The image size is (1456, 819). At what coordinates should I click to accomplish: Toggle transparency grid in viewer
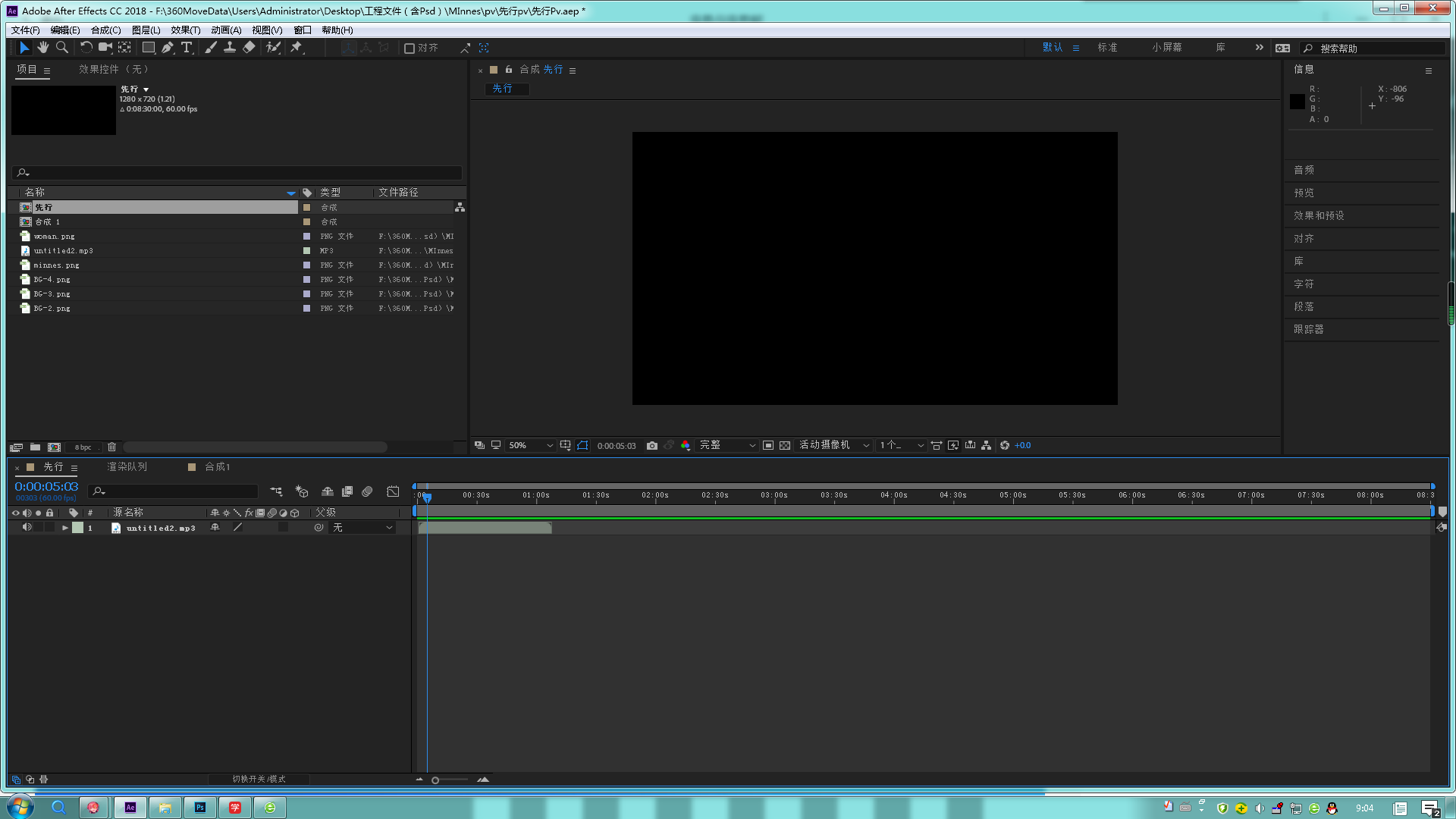click(x=785, y=446)
